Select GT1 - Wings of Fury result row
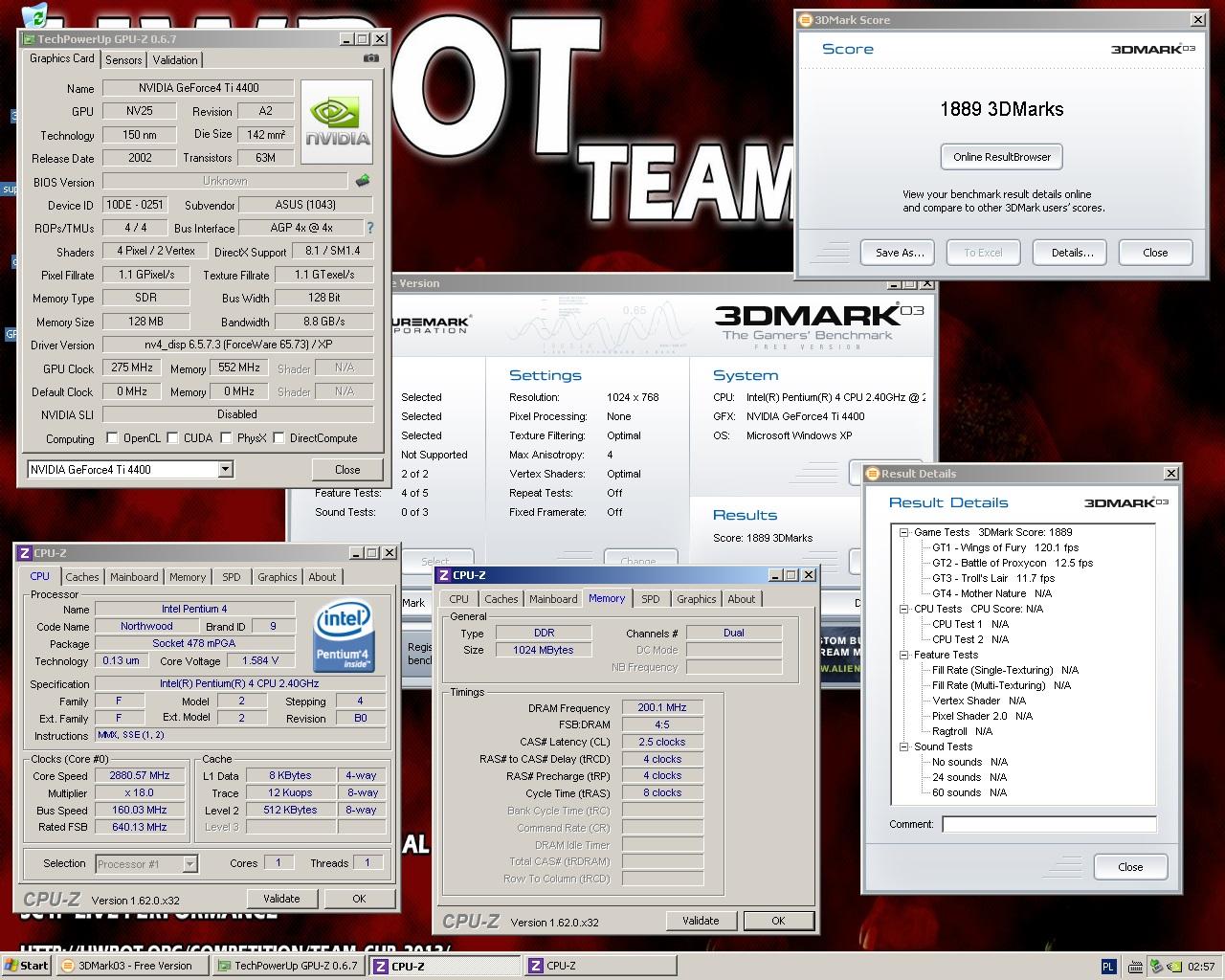The width and height of the screenshot is (1225, 980). coord(1005,547)
